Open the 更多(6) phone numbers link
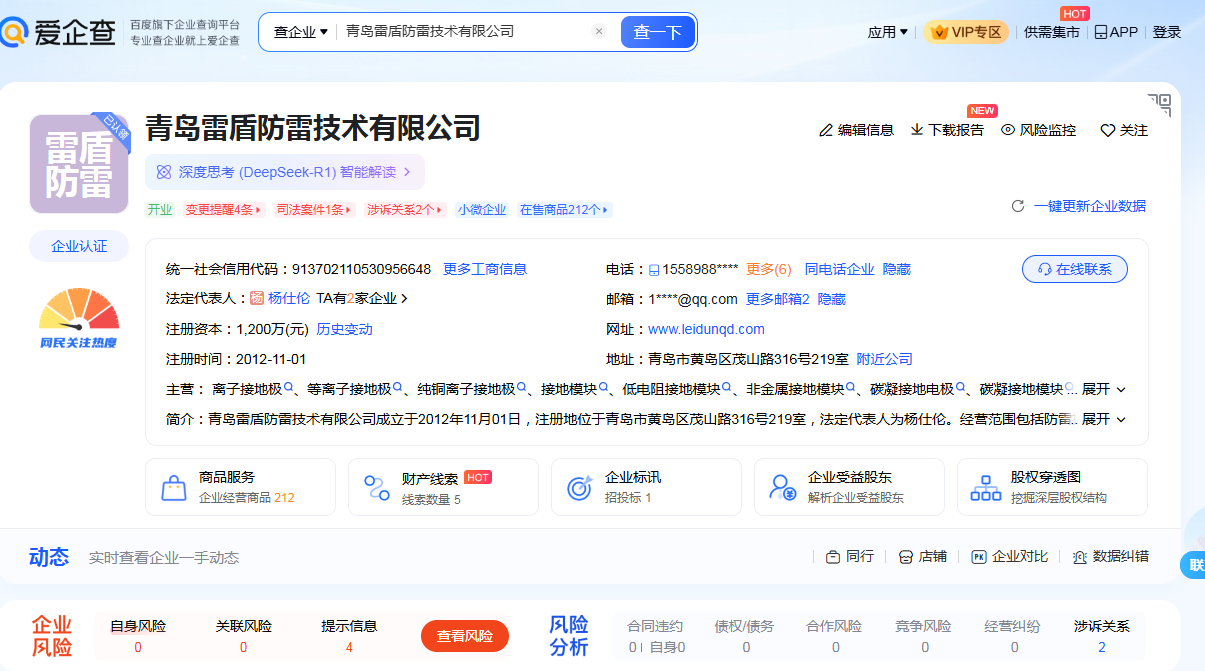 769,269
